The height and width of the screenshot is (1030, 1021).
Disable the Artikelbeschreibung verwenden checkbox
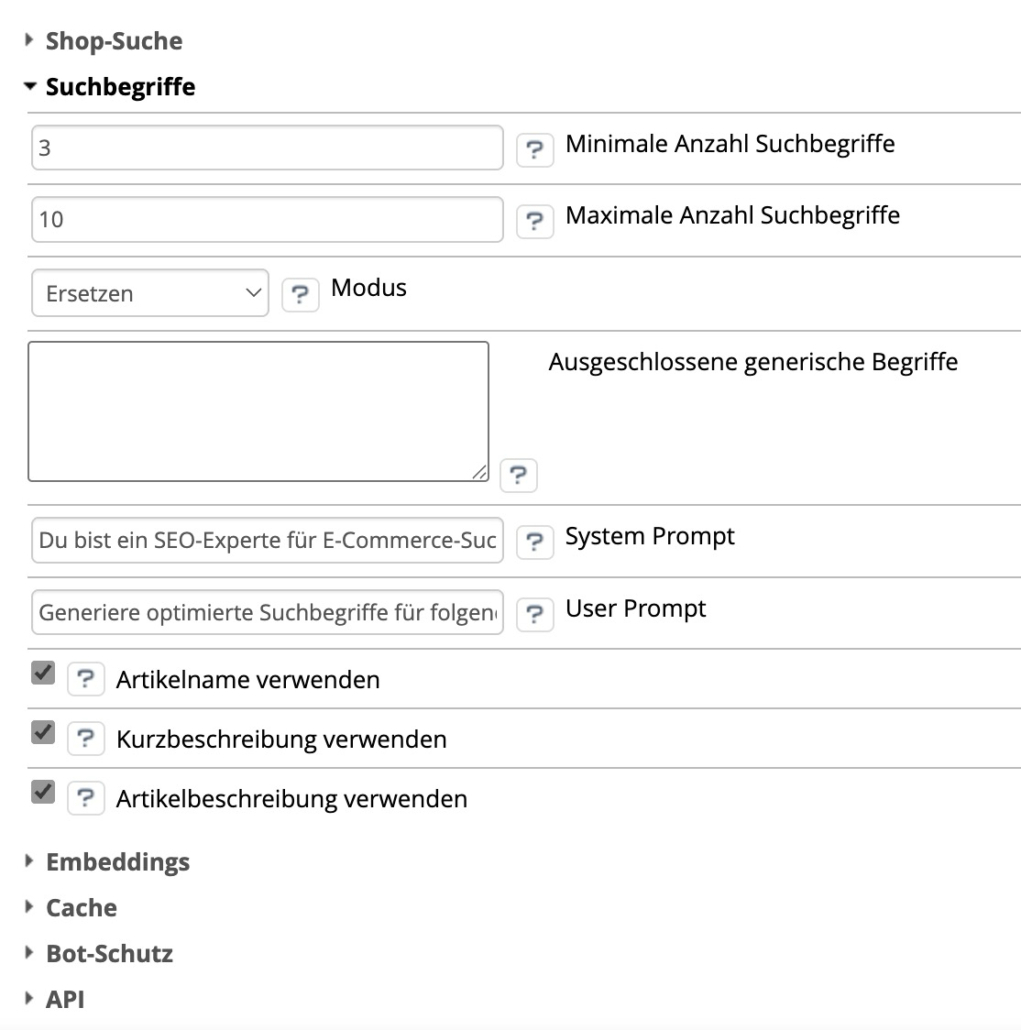pos(43,793)
